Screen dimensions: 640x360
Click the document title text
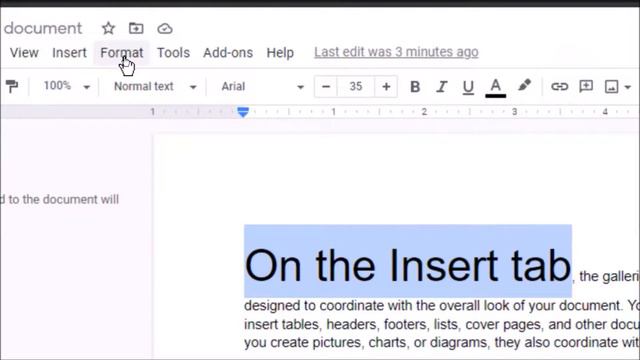pyautogui.click(x=43, y=28)
